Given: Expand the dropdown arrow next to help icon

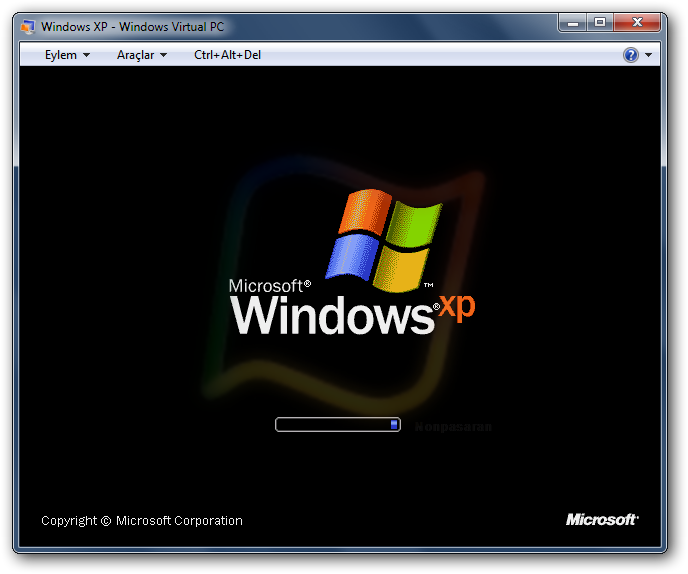Looking at the screenshot, I should [649, 55].
